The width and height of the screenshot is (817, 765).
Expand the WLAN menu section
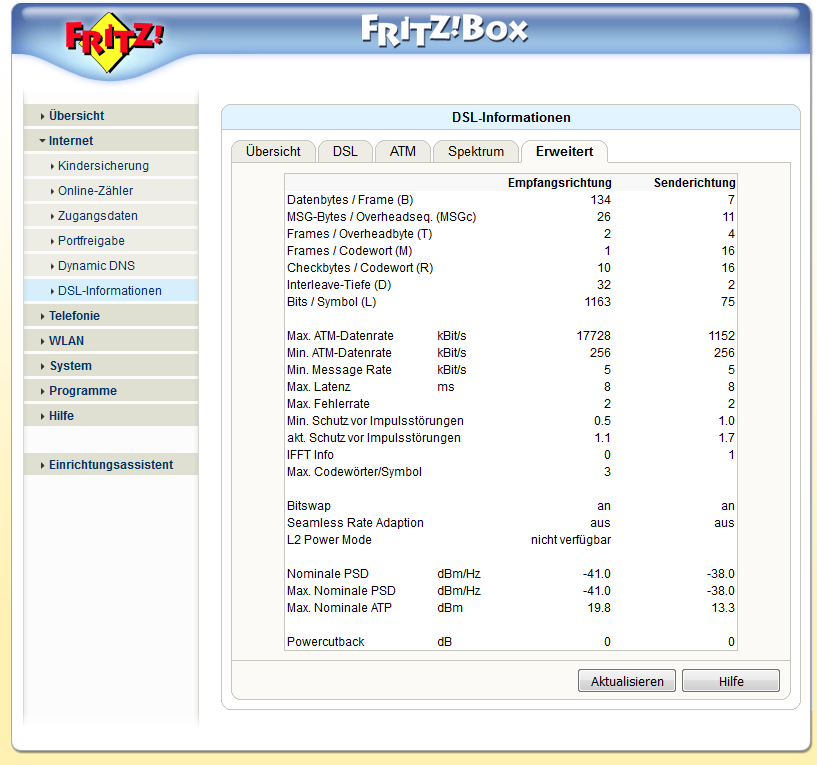coord(66,341)
